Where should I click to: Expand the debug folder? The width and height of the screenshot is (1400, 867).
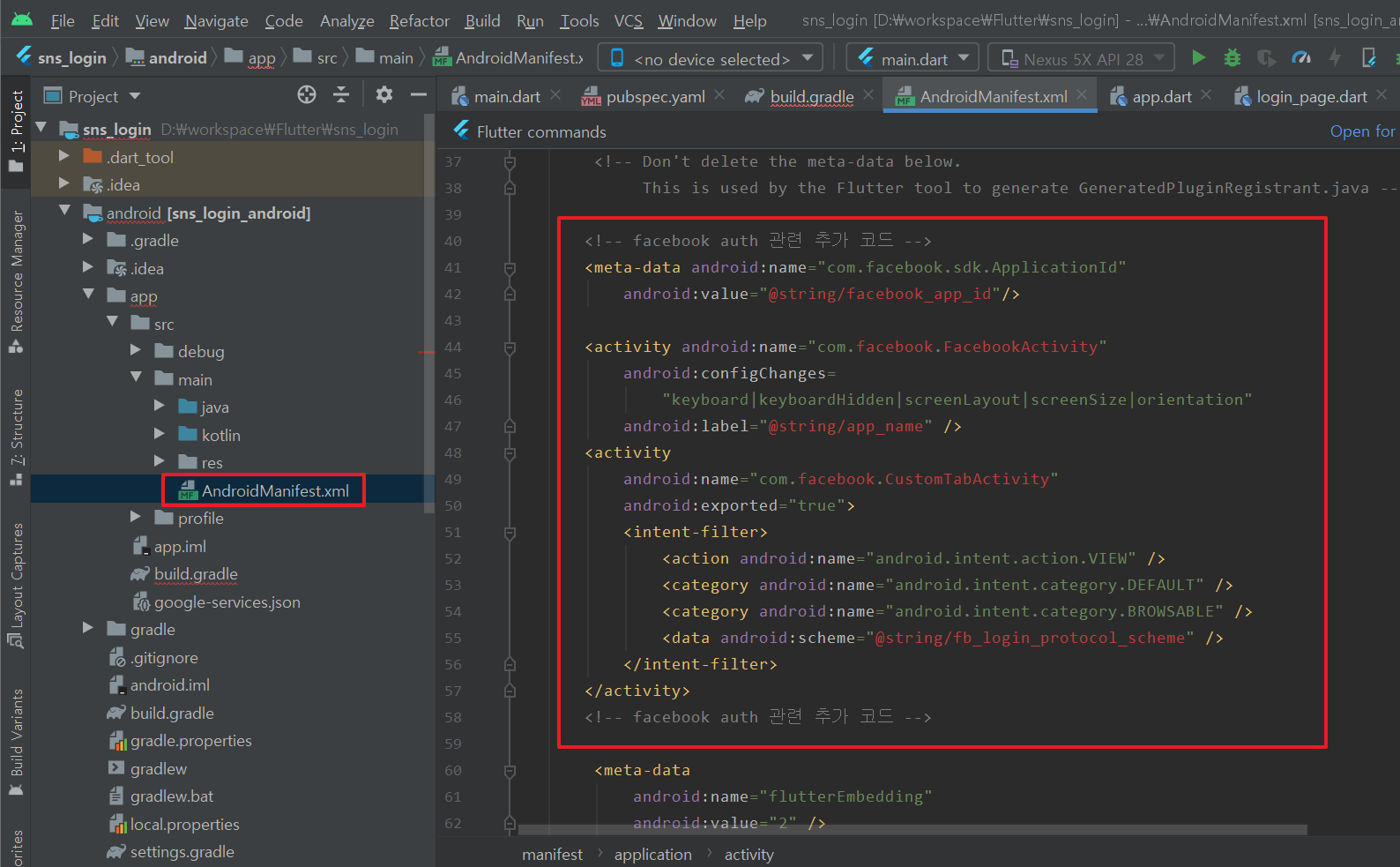click(136, 350)
